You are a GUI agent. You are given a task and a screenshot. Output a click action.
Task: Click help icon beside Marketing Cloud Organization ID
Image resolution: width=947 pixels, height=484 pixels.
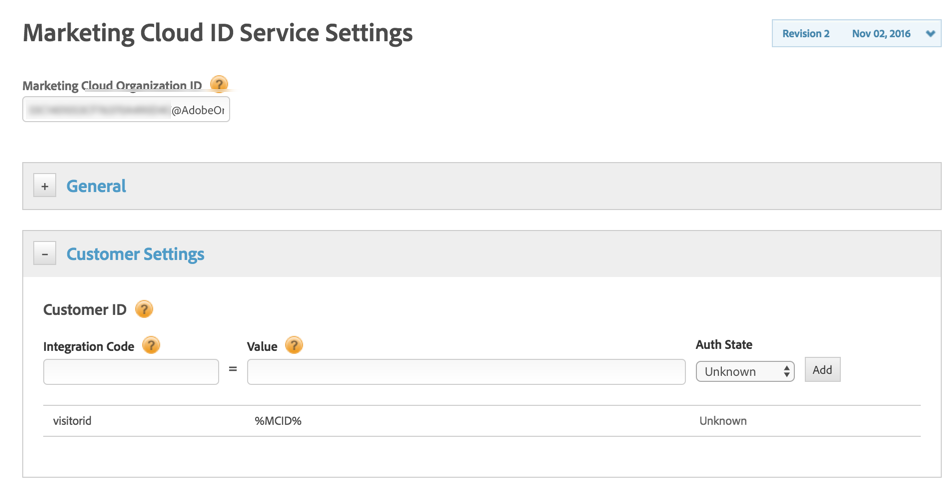coord(219,85)
